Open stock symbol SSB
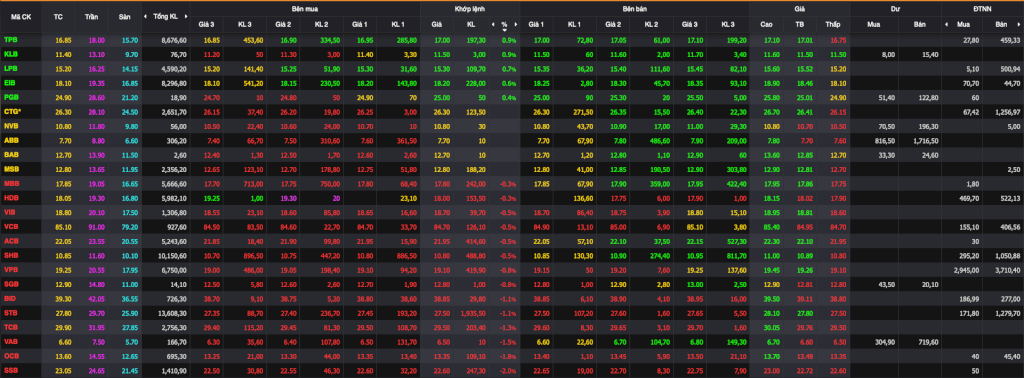The width and height of the screenshot is (1024, 378). [x=10, y=370]
